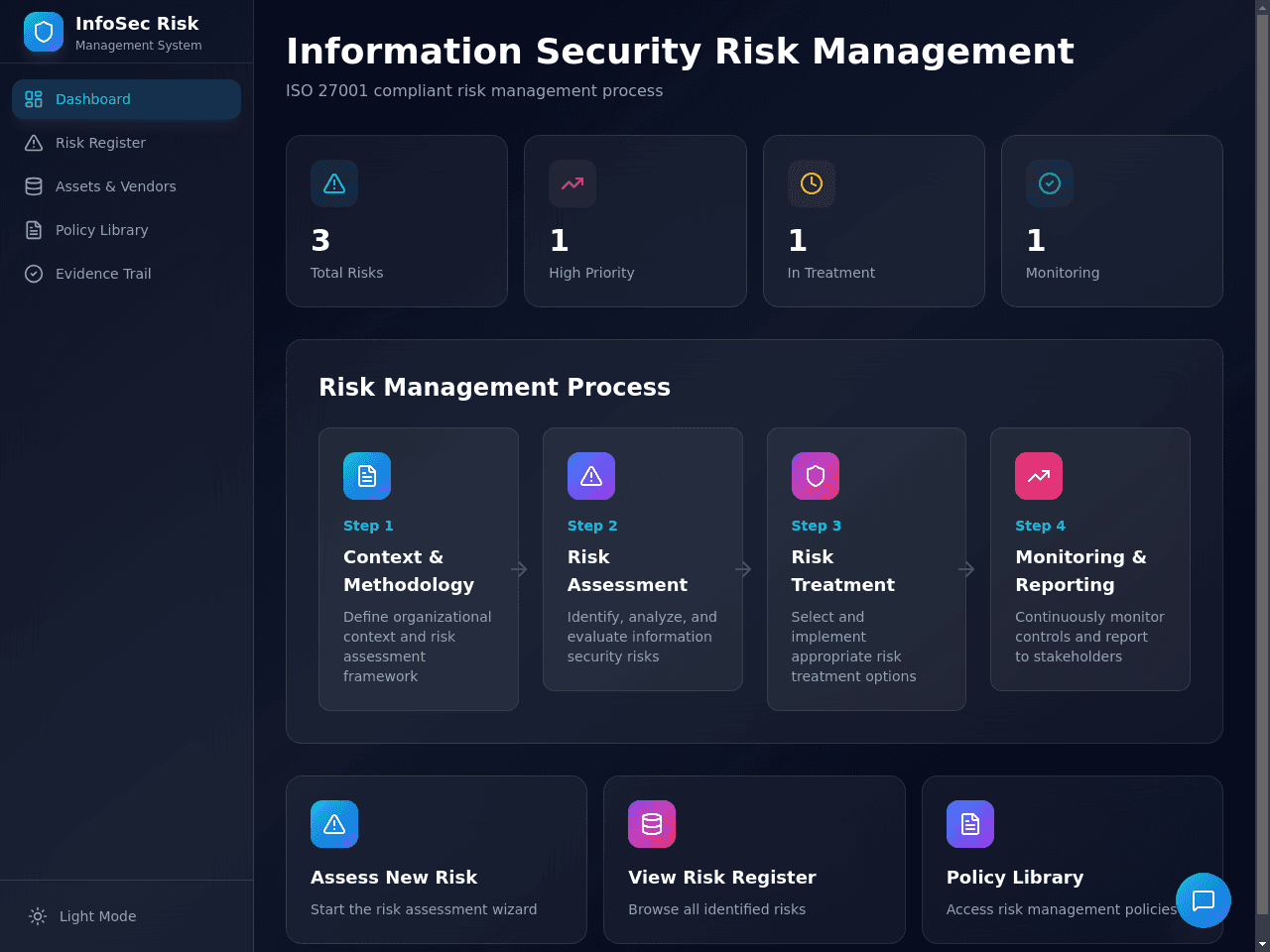Image resolution: width=1270 pixels, height=952 pixels.
Task: Open the Dashboard sidebar item
Action: tap(126, 99)
